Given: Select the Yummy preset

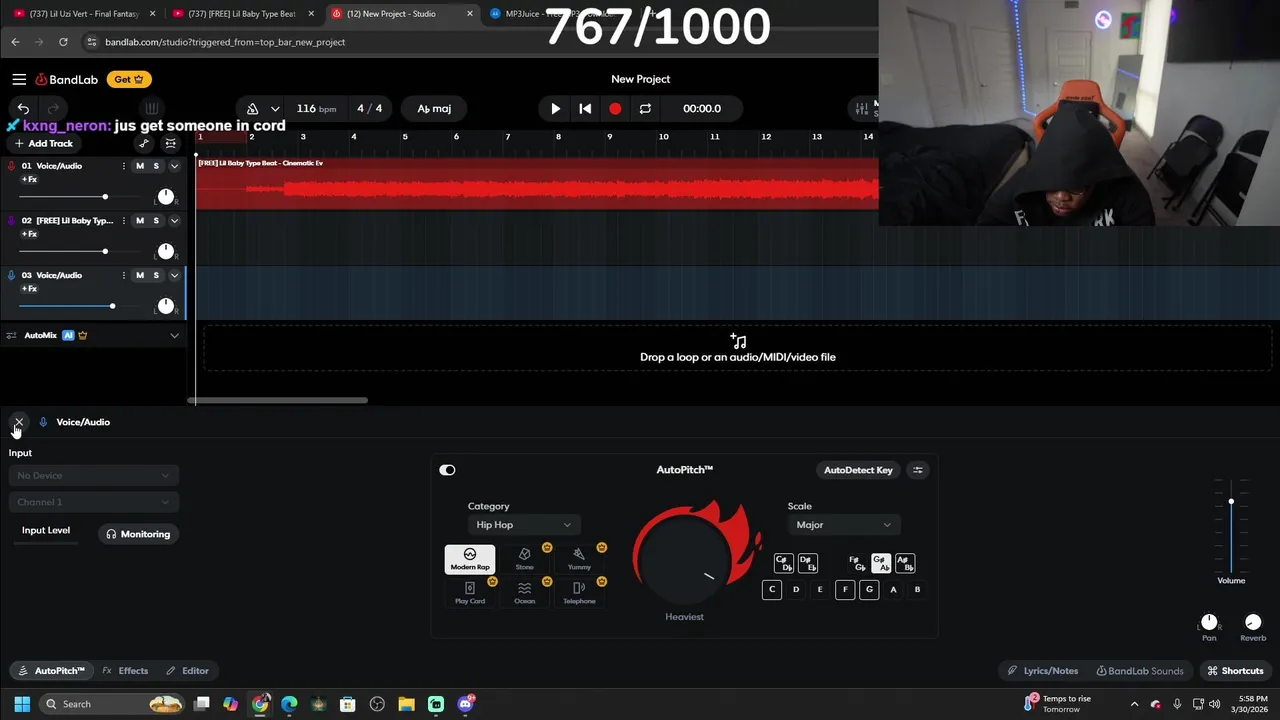Looking at the screenshot, I should pyautogui.click(x=579, y=559).
